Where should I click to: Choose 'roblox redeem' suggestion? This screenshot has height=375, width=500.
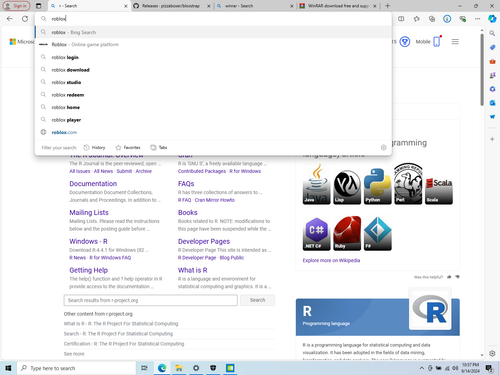point(213,95)
